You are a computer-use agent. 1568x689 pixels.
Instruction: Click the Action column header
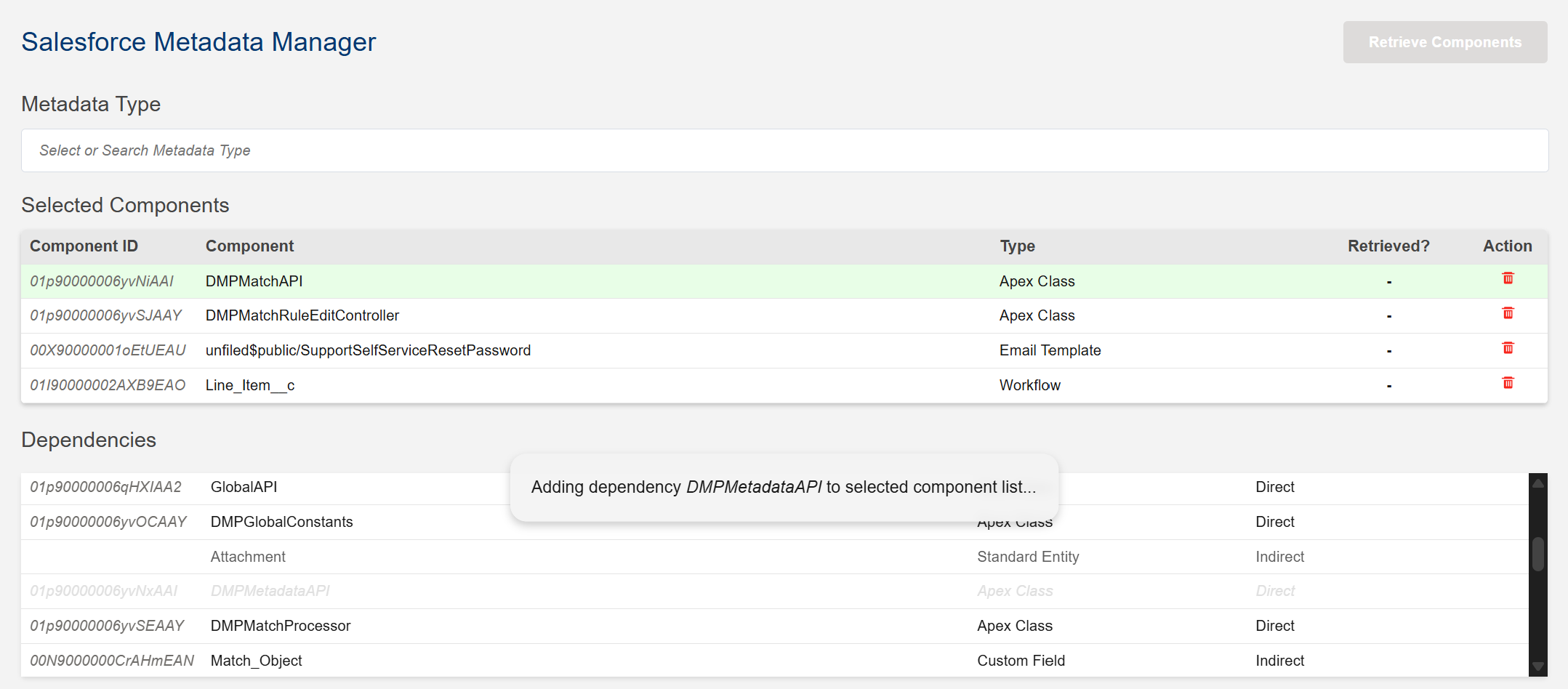point(1508,246)
